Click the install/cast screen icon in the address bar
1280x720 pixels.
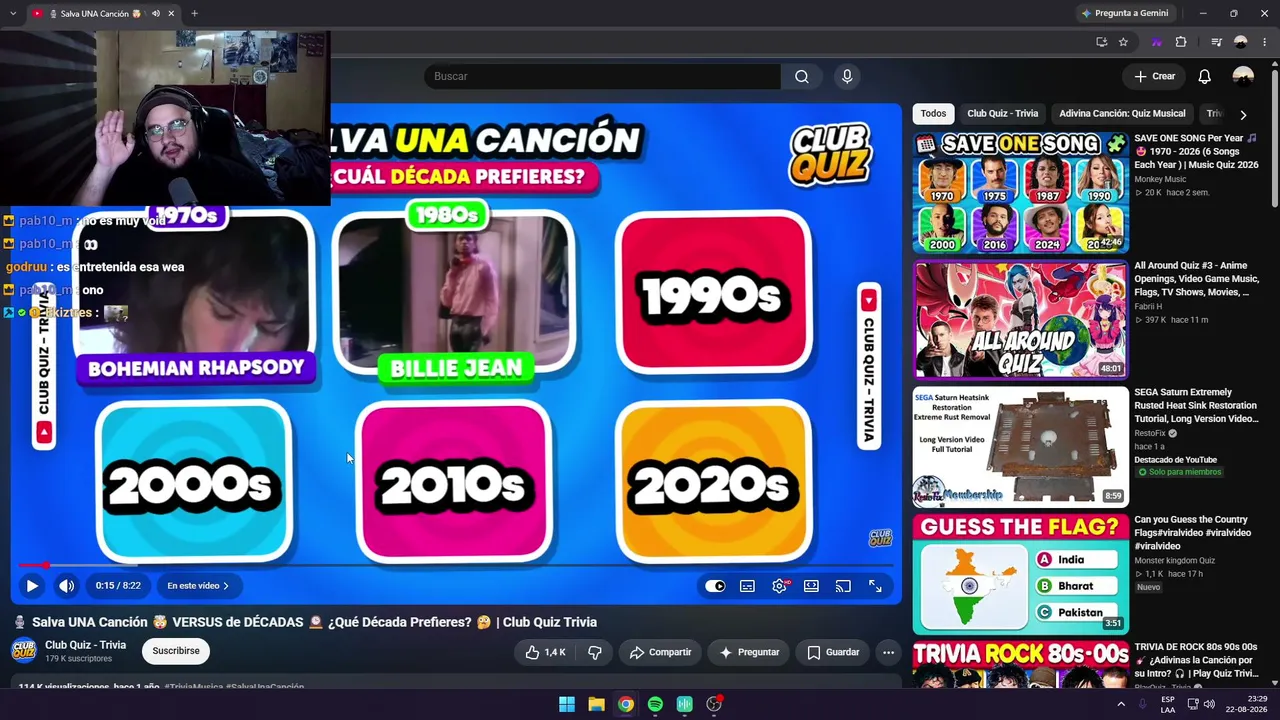coord(1101,42)
